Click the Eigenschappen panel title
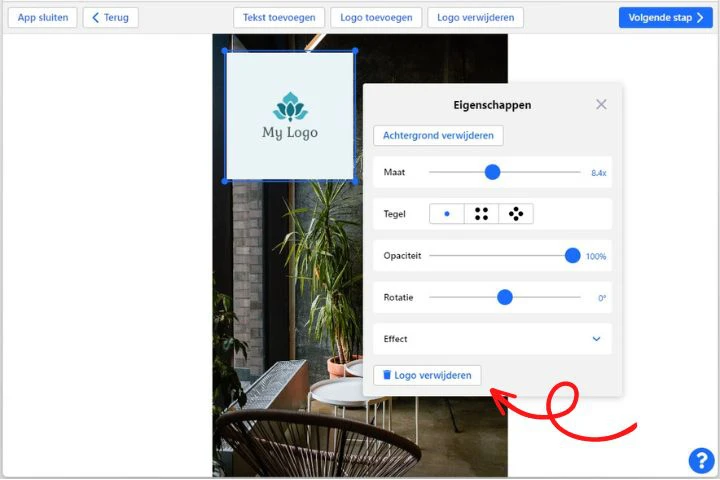Screen dimensions: 720x480 pyautogui.click(x=492, y=105)
